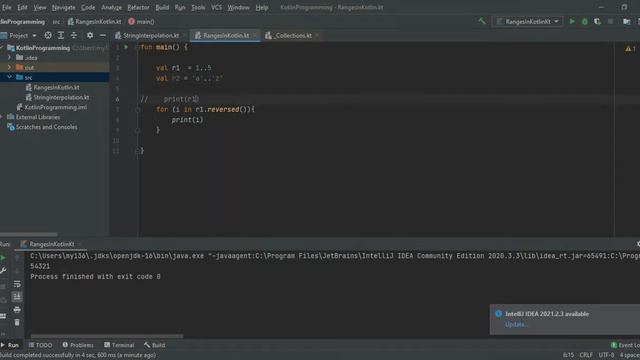This screenshot has width=640, height=360.
Task: Open the VCS menu
Action: (x=216, y=7)
